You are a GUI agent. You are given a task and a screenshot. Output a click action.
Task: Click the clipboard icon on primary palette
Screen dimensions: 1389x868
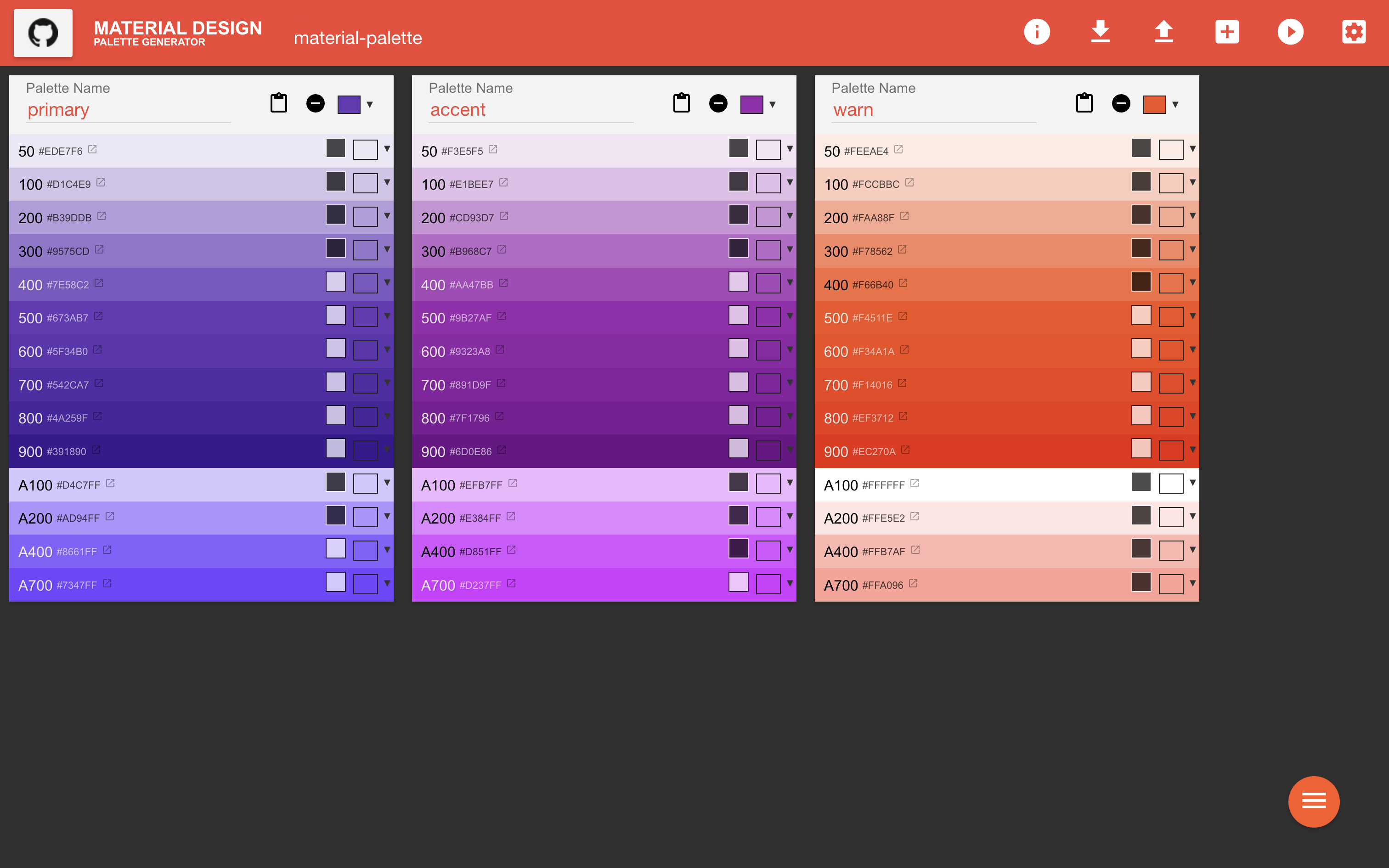click(279, 103)
